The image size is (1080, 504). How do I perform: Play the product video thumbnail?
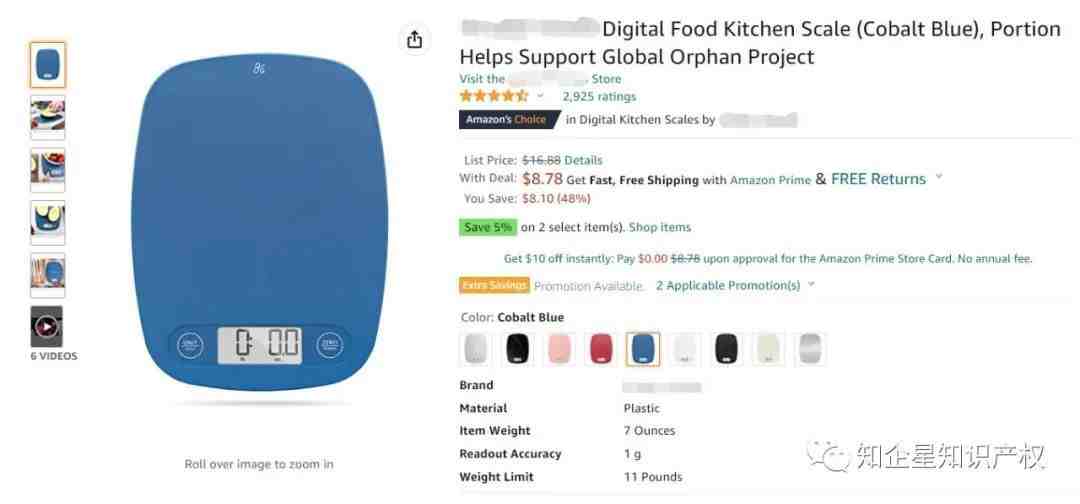(x=47, y=326)
